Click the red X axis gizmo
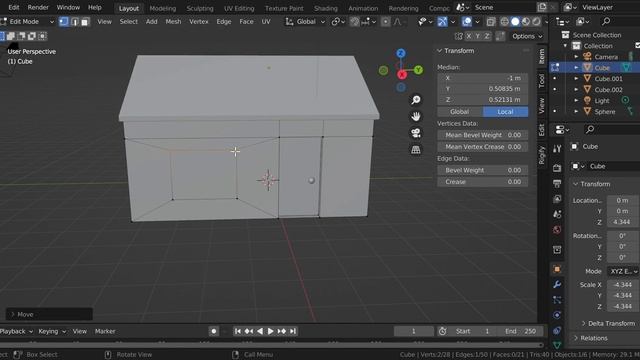The image size is (640, 360). tap(402, 75)
